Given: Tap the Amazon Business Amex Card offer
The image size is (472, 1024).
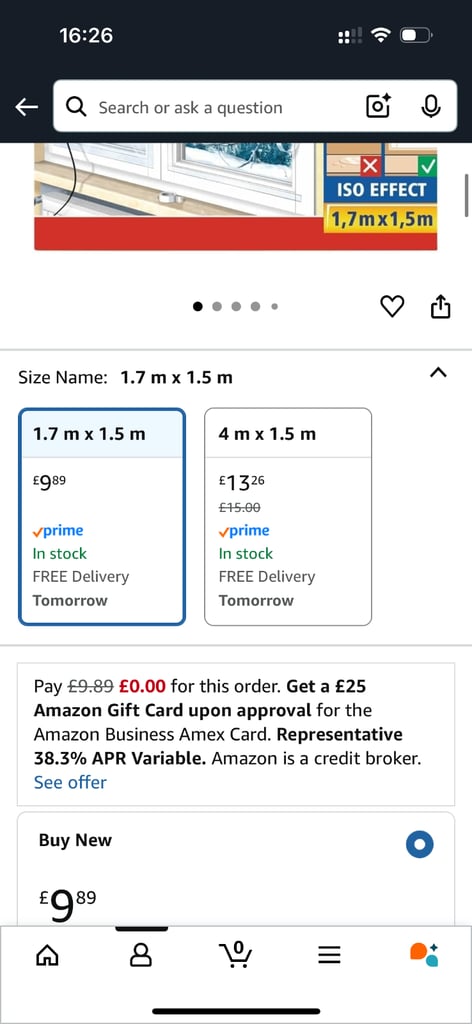Looking at the screenshot, I should pos(236,734).
